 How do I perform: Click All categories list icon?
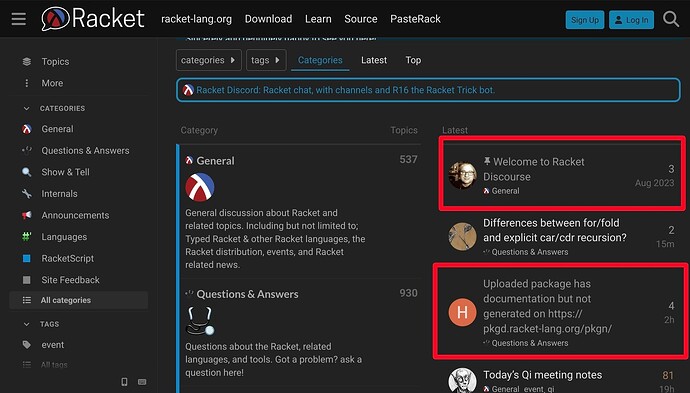tap(27, 300)
